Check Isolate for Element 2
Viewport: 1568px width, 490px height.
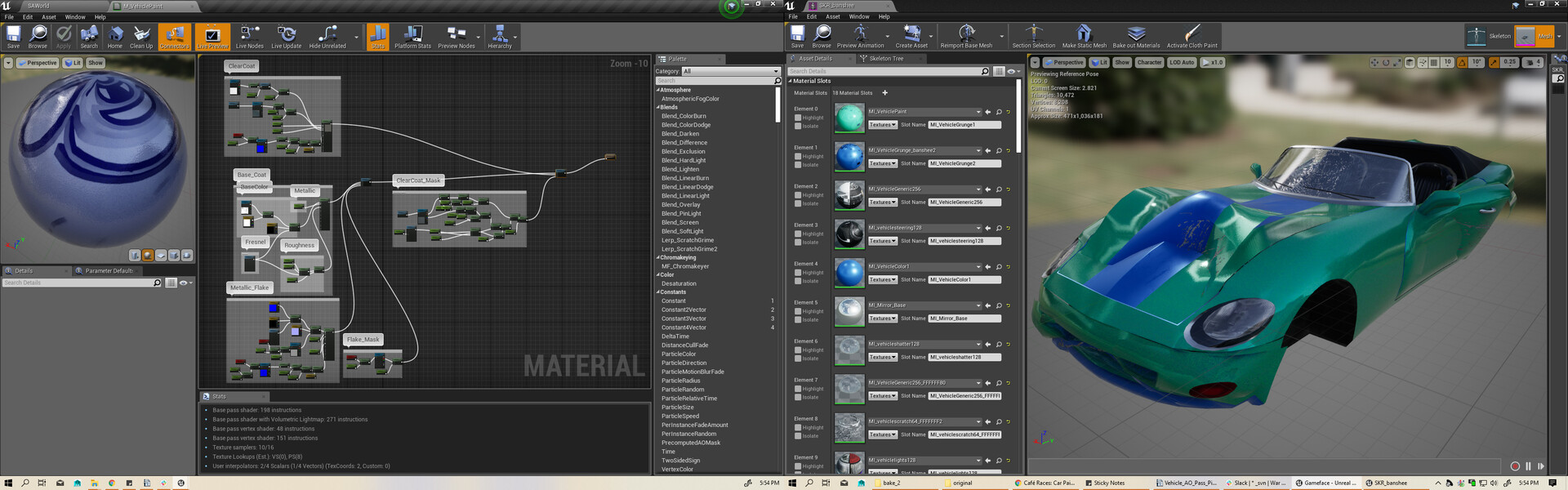coord(798,203)
